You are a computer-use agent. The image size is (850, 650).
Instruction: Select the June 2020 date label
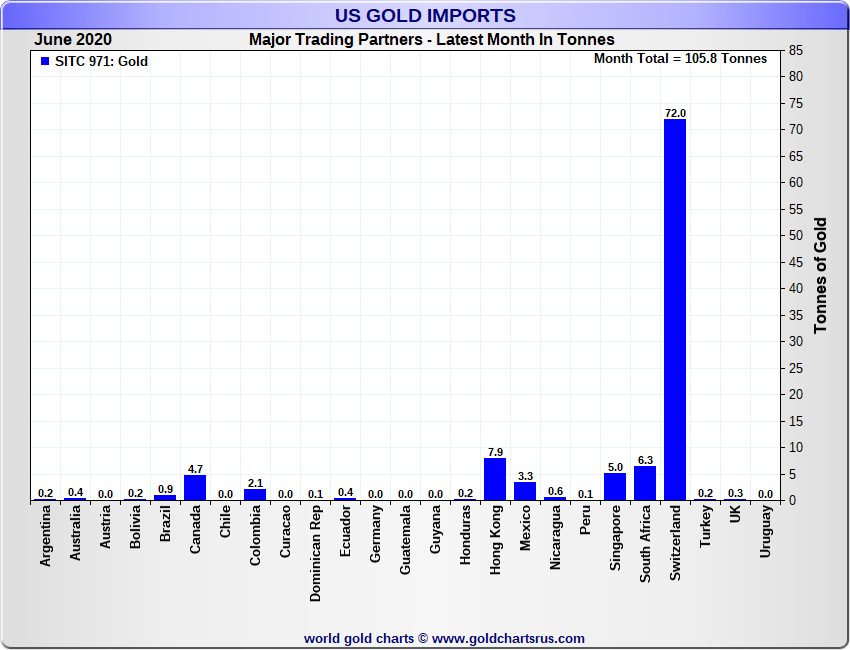tap(73, 40)
